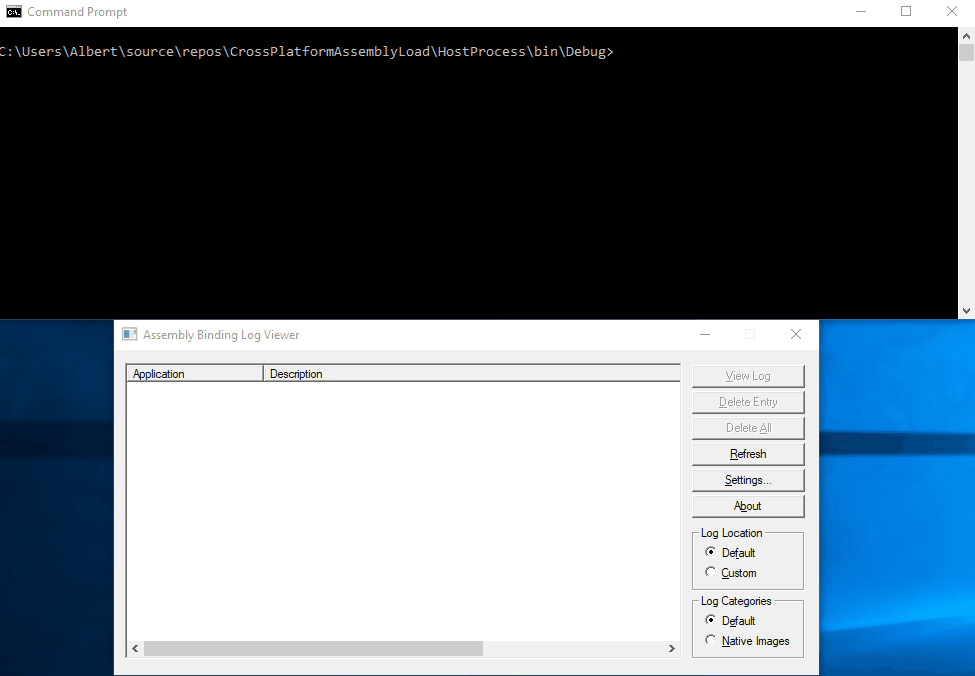Click the Description column header
This screenshot has height=676, width=975.
(x=470, y=374)
